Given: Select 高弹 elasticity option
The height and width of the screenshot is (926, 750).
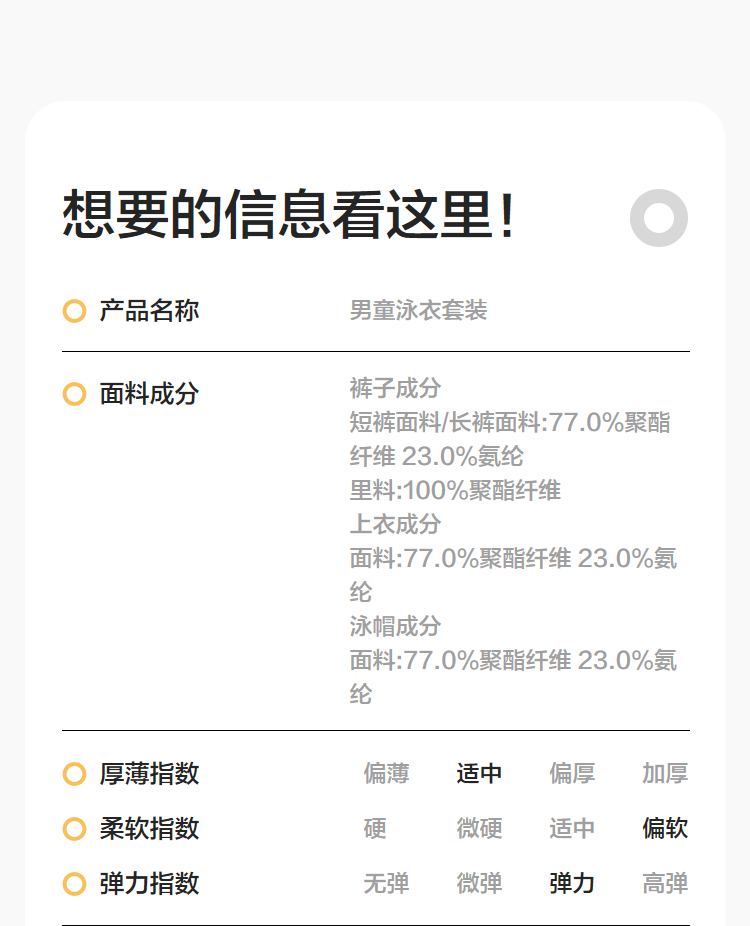Looking at the screenshot, I should (x=665, y=884).
